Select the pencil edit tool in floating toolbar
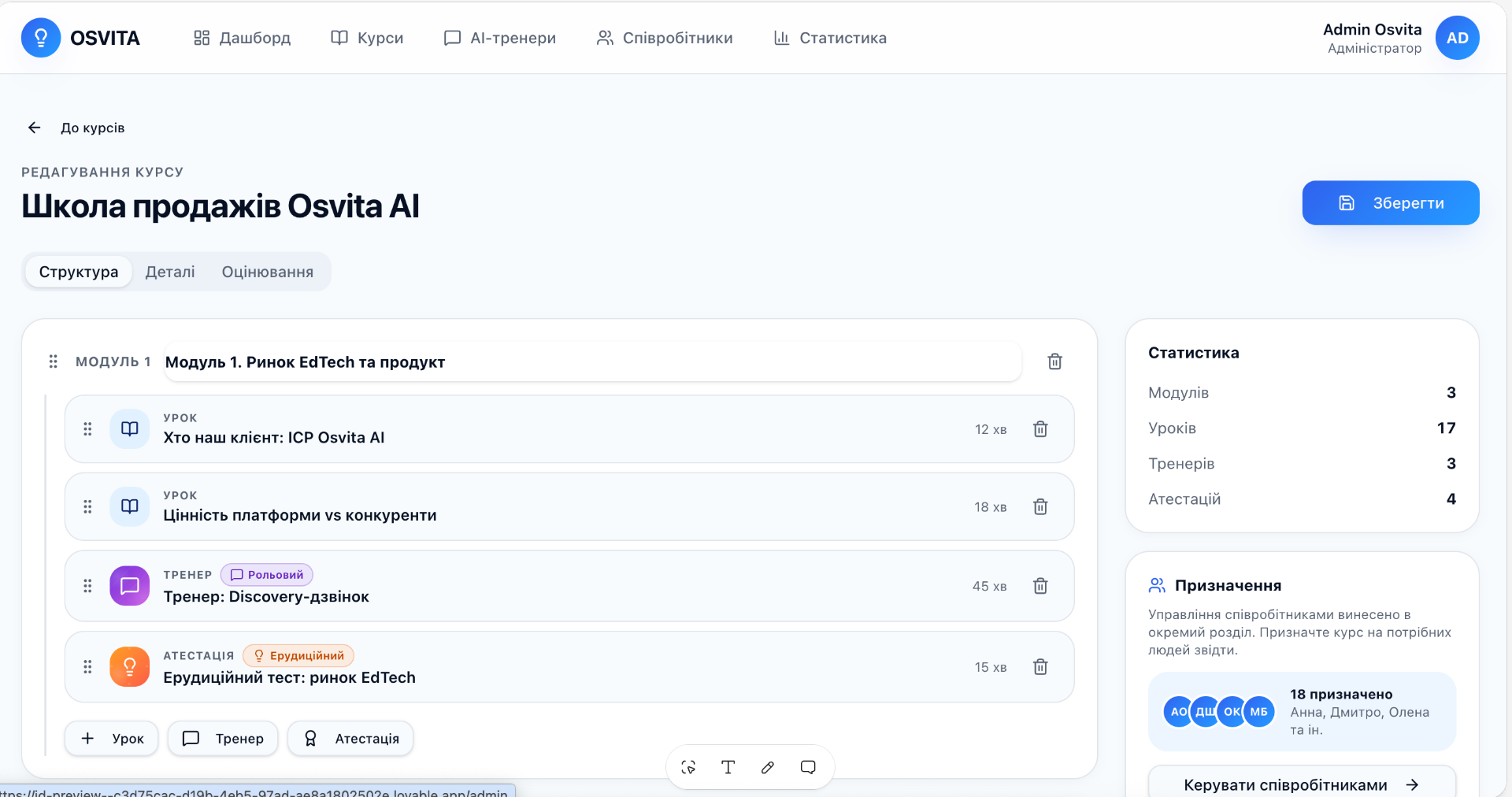This screenshot has width=1512, height=797. (x=768, y=767)
